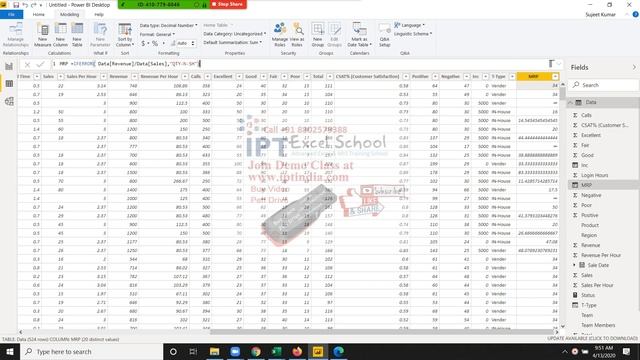
Task: Click the taskbar 'Type here to search' box
Action: coord(92,351)
